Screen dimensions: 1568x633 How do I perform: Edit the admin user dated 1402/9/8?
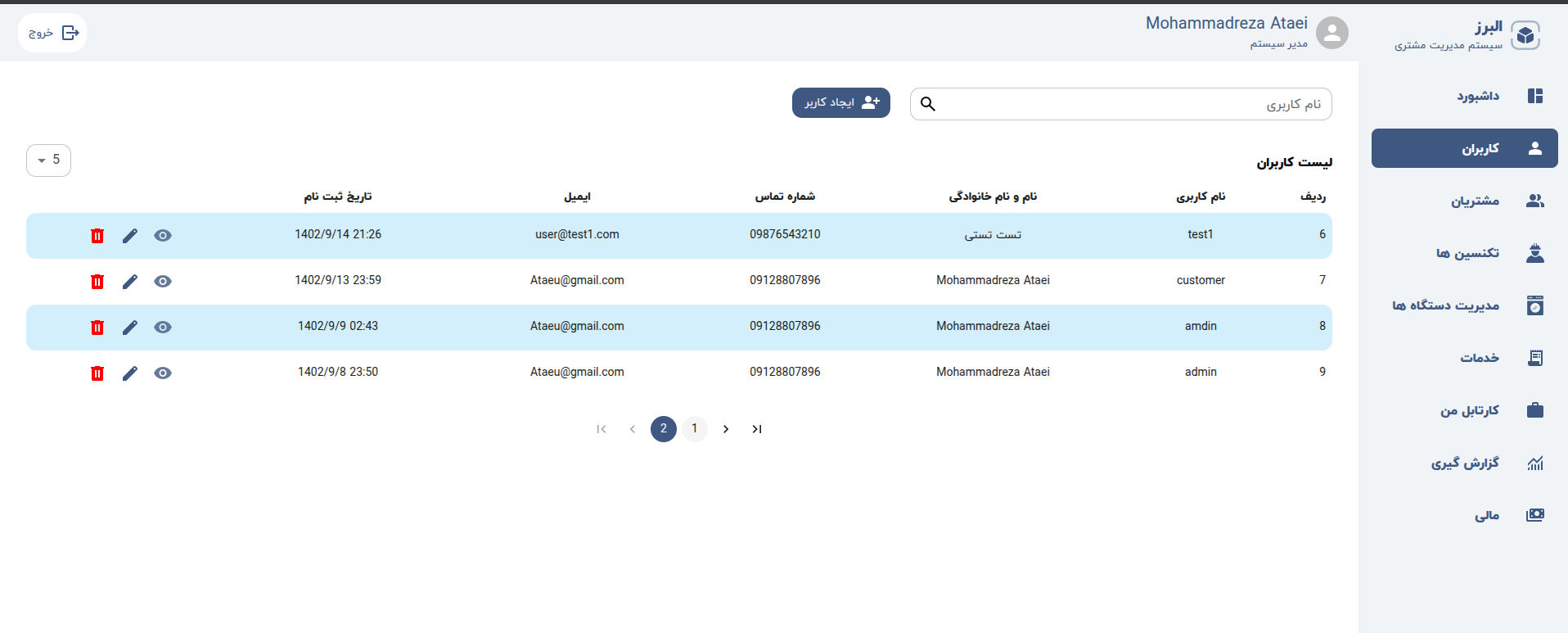tap(130, 373)
